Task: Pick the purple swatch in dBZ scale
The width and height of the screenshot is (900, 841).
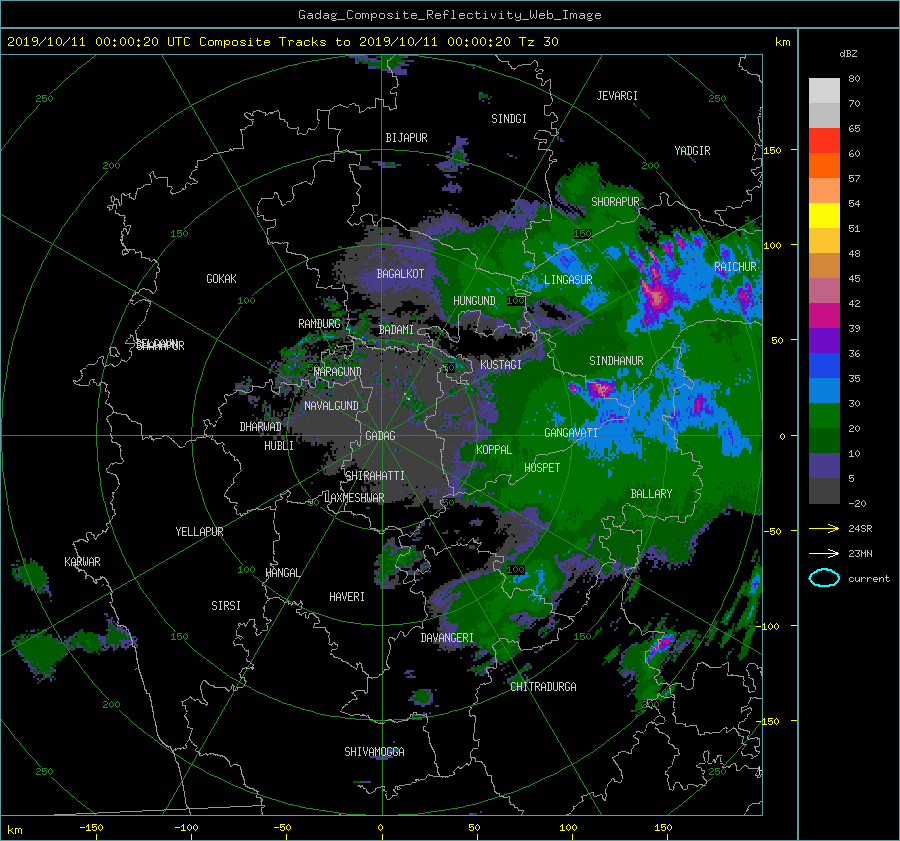Action: 824,340
